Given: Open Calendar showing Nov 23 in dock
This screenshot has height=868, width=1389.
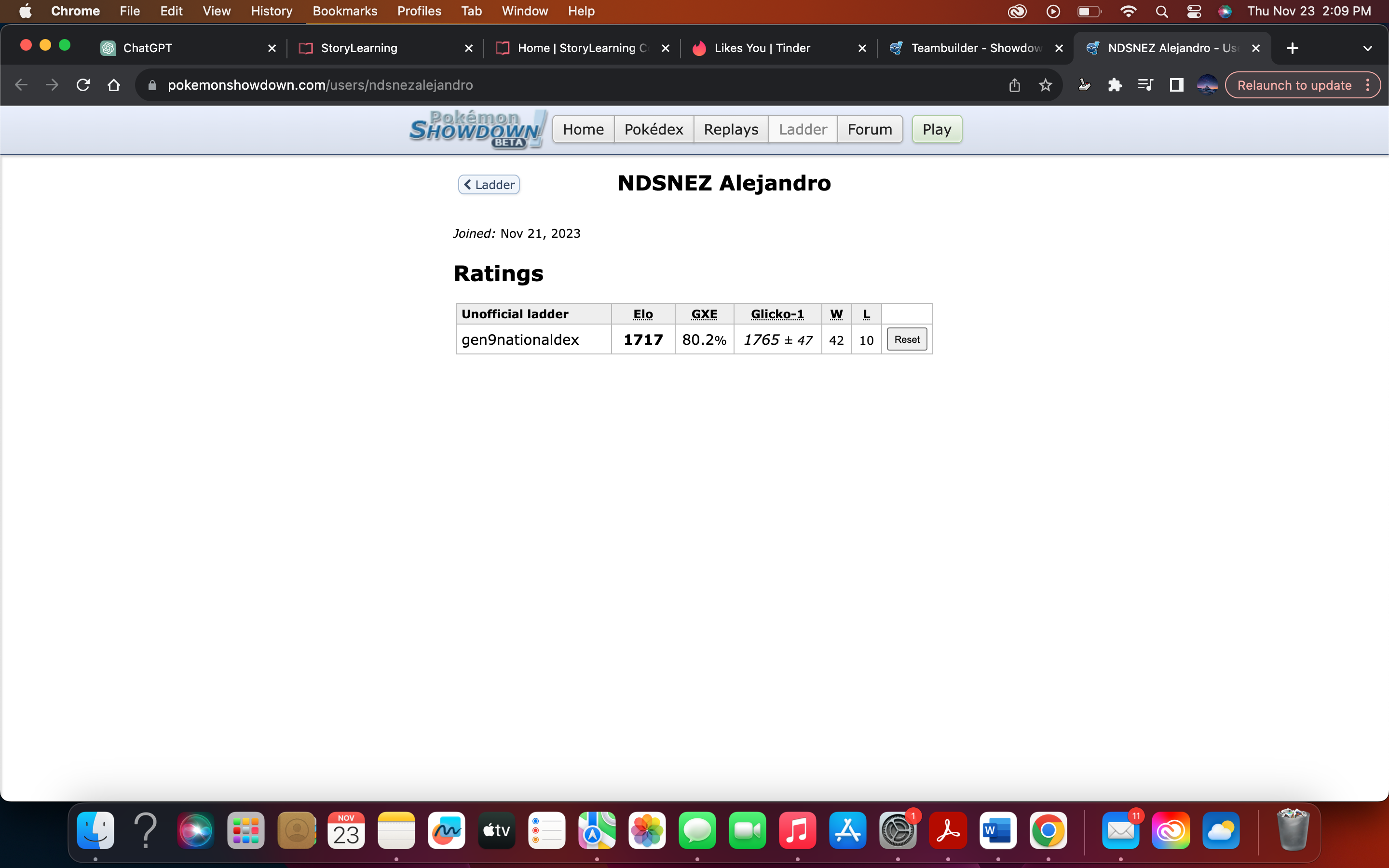Looking at the screenshot, I should [346, 830].
